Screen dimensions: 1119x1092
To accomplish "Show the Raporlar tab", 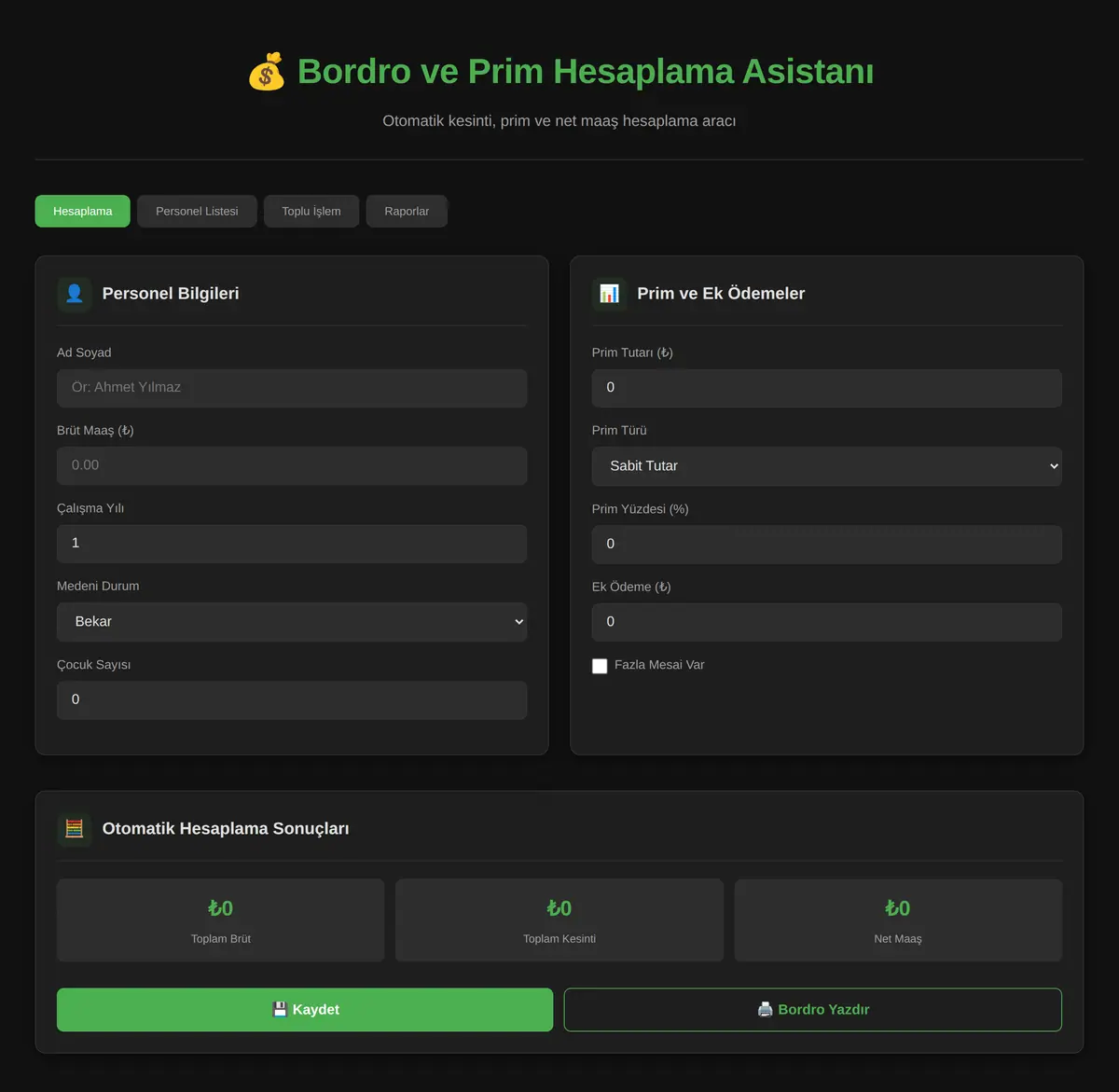I will [407, 212].
